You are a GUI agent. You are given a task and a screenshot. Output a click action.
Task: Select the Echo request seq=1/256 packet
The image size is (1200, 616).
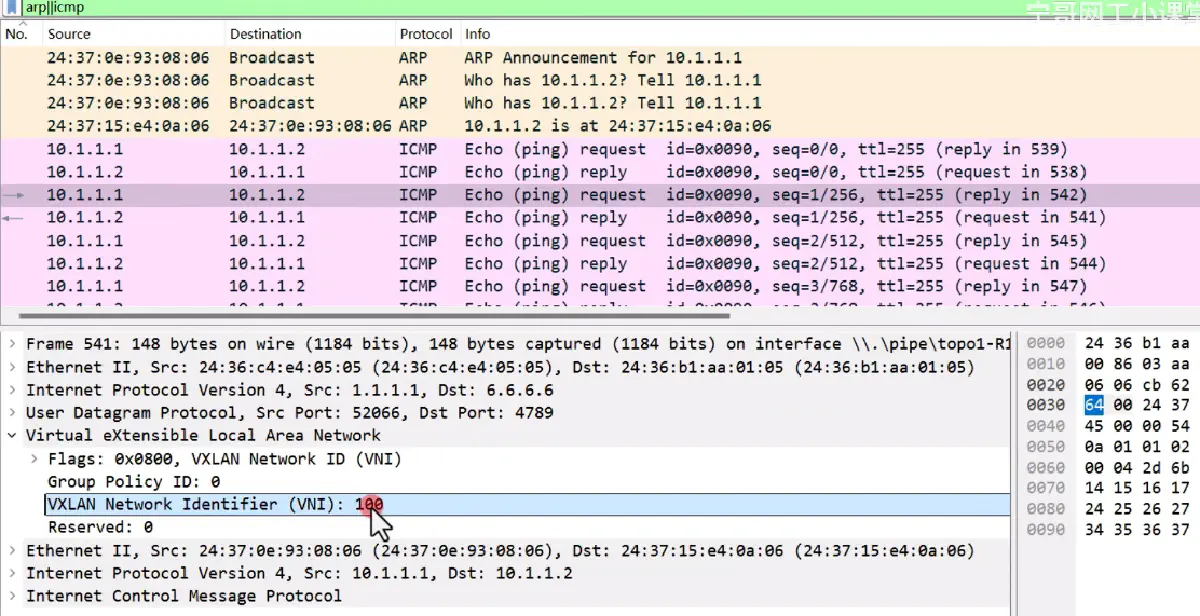[600, 195]
